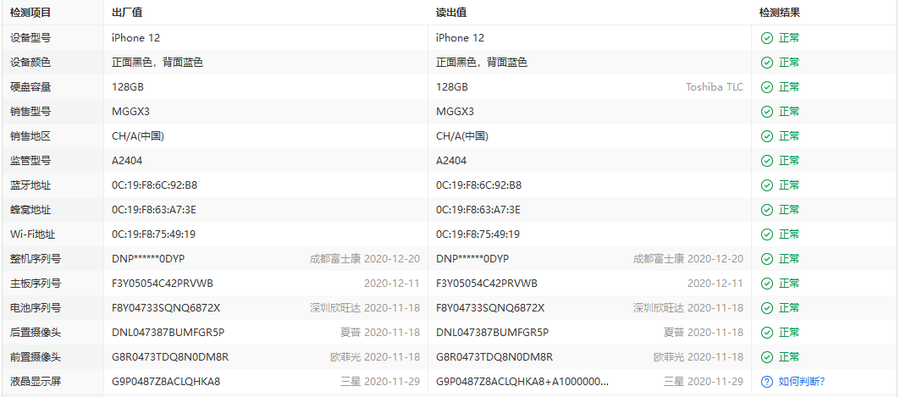The height and width of the screenshot is (397, 900).
Task: Select the 检测项目 column header
Action: pyautogui.click(x=30, y=13)
